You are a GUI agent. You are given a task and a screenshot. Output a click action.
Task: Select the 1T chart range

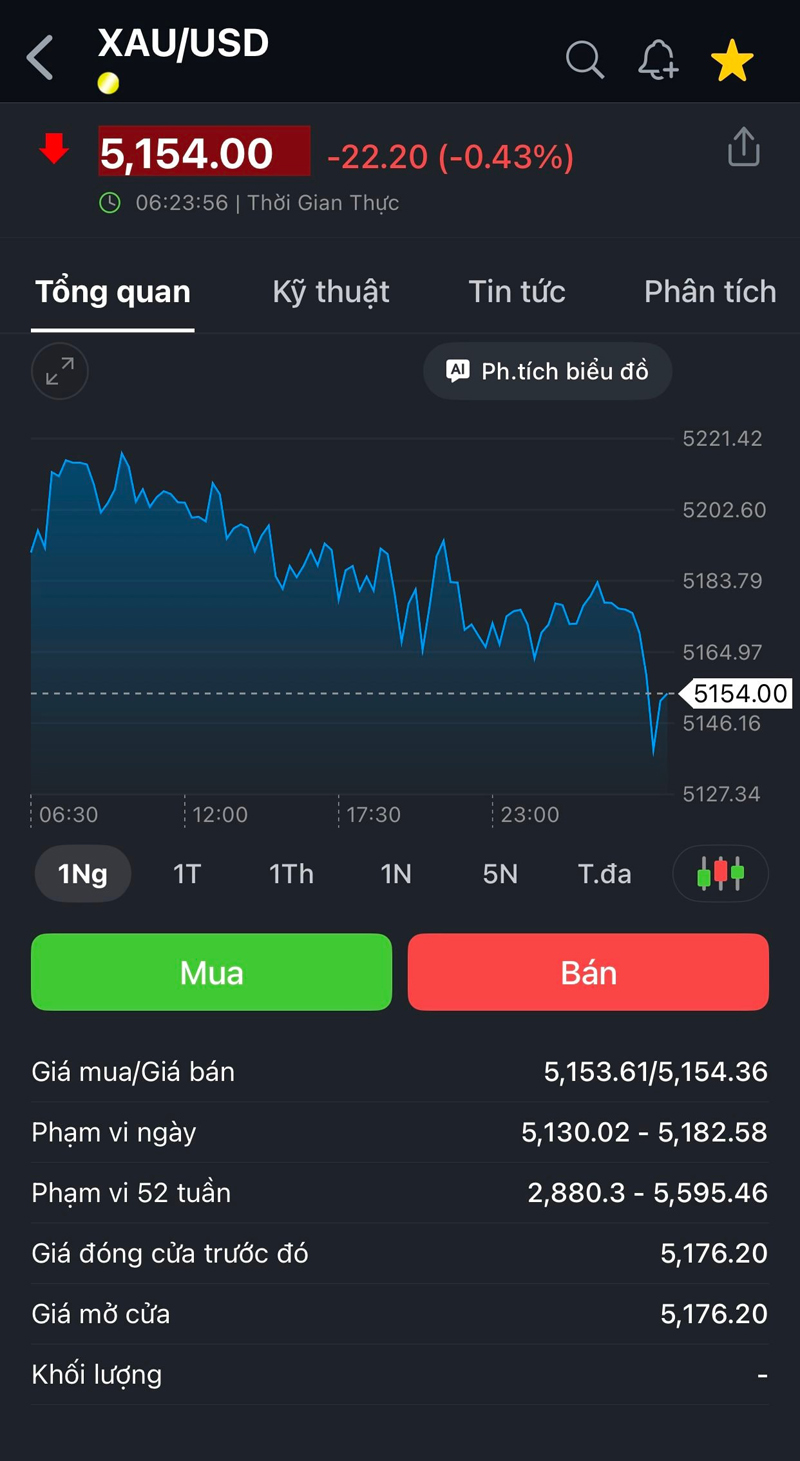click(x=187, y=874)
